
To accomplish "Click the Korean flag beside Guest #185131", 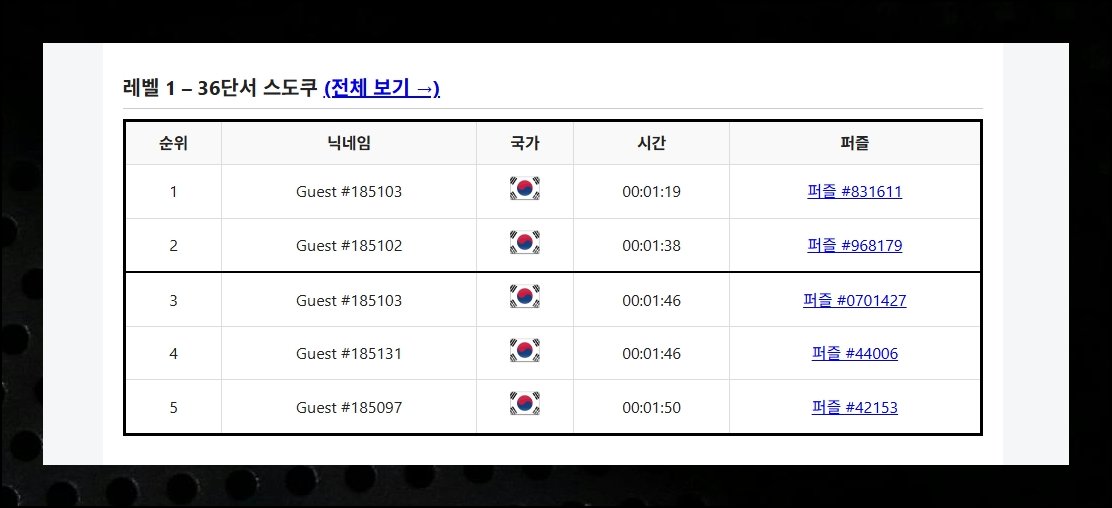I will (525, 350).
